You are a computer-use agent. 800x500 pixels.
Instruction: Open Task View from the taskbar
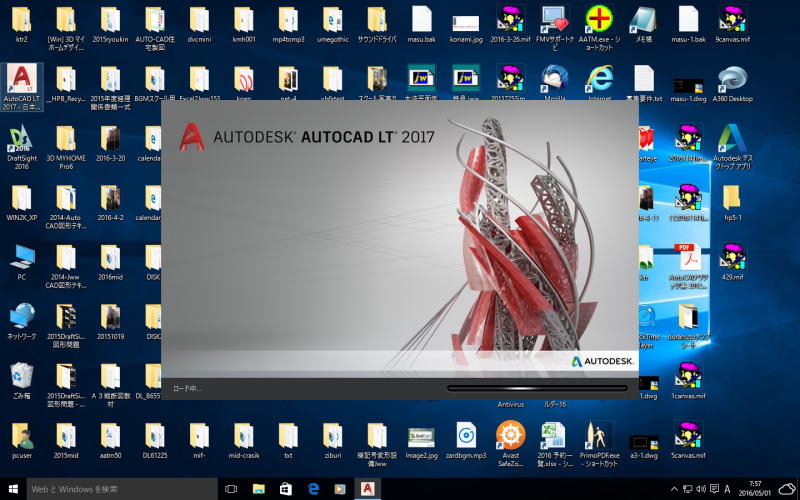point(231,489)
